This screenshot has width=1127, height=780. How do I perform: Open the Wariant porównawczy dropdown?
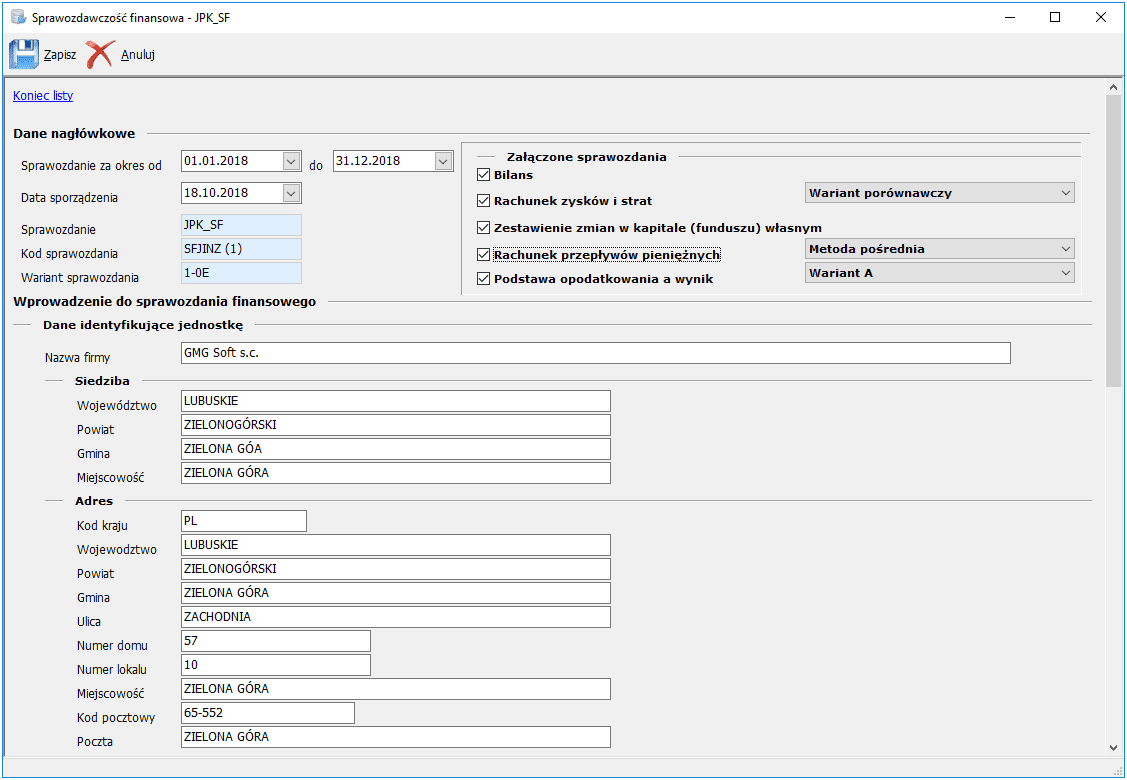(x=939, y=193)
